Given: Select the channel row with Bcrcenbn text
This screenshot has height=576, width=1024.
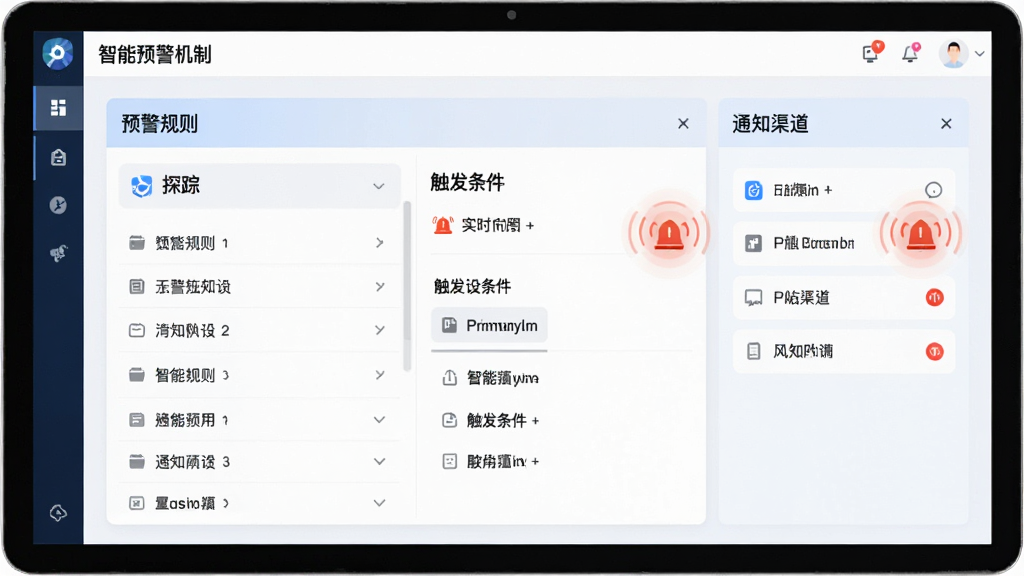Looking at the screenshot, I should 844,244.
